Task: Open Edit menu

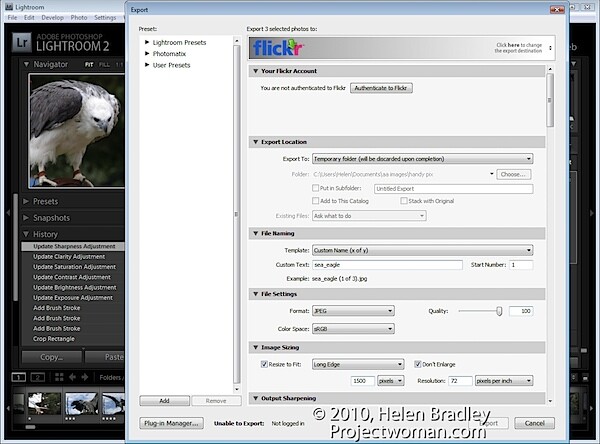Action: point(29,18)
